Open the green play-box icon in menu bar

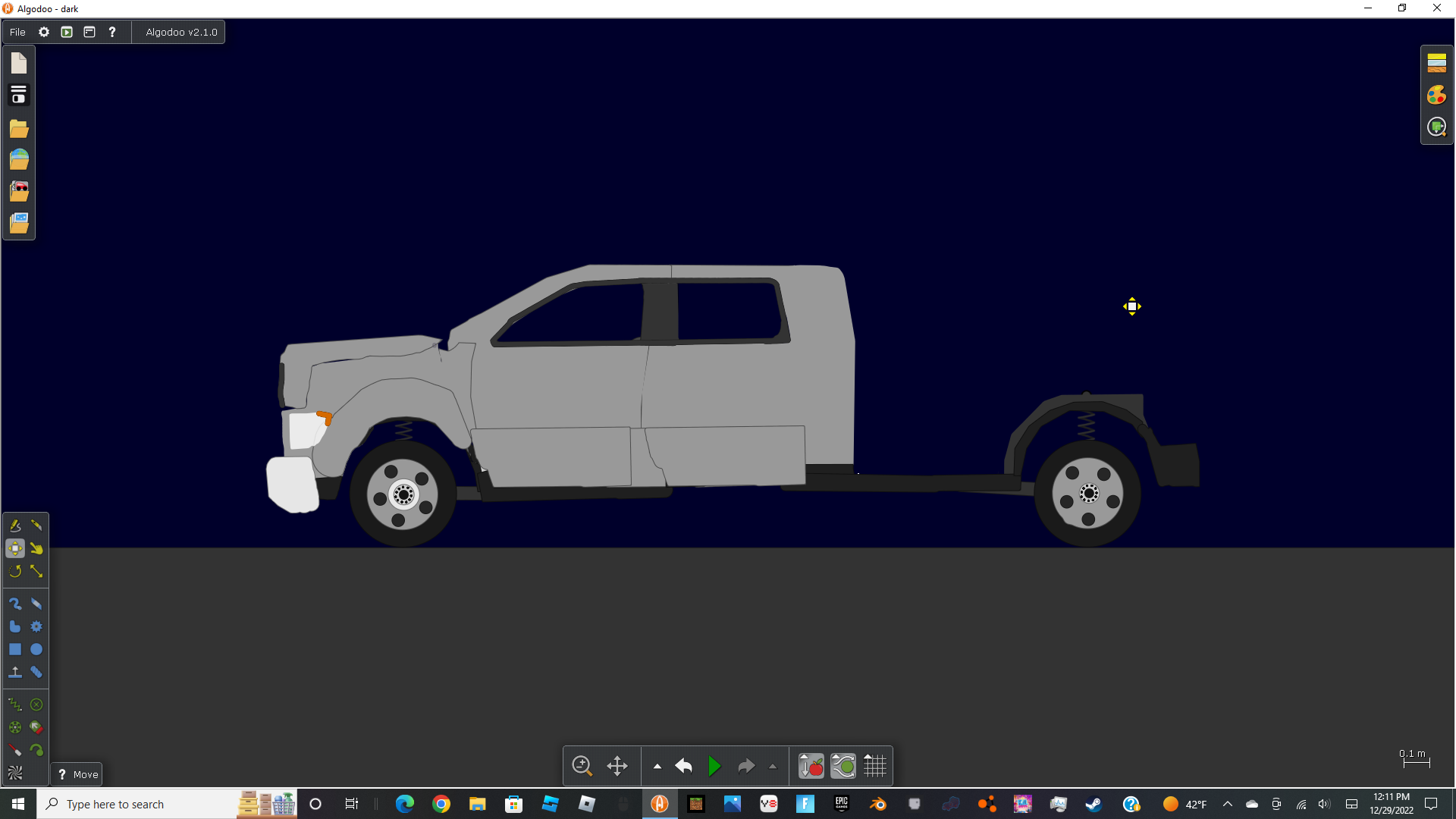coord(67,32)
